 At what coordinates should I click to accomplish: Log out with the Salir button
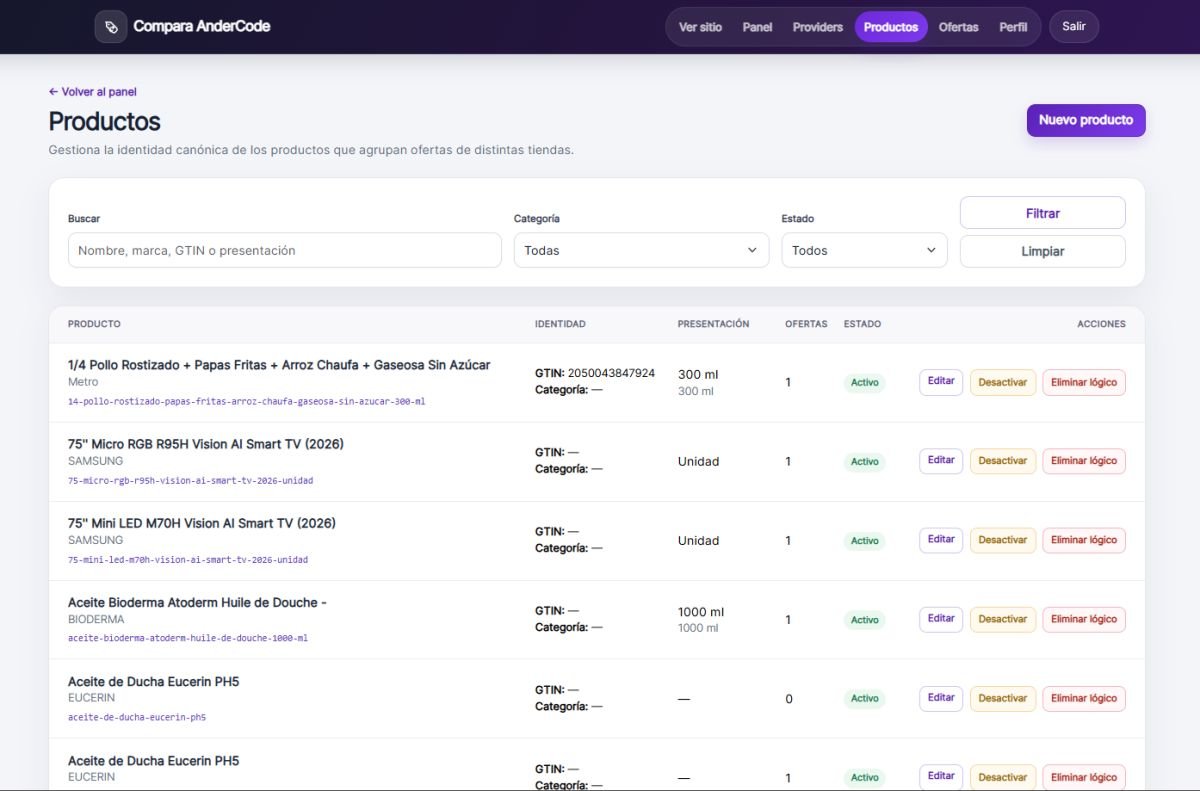(x=1074, y=26)
